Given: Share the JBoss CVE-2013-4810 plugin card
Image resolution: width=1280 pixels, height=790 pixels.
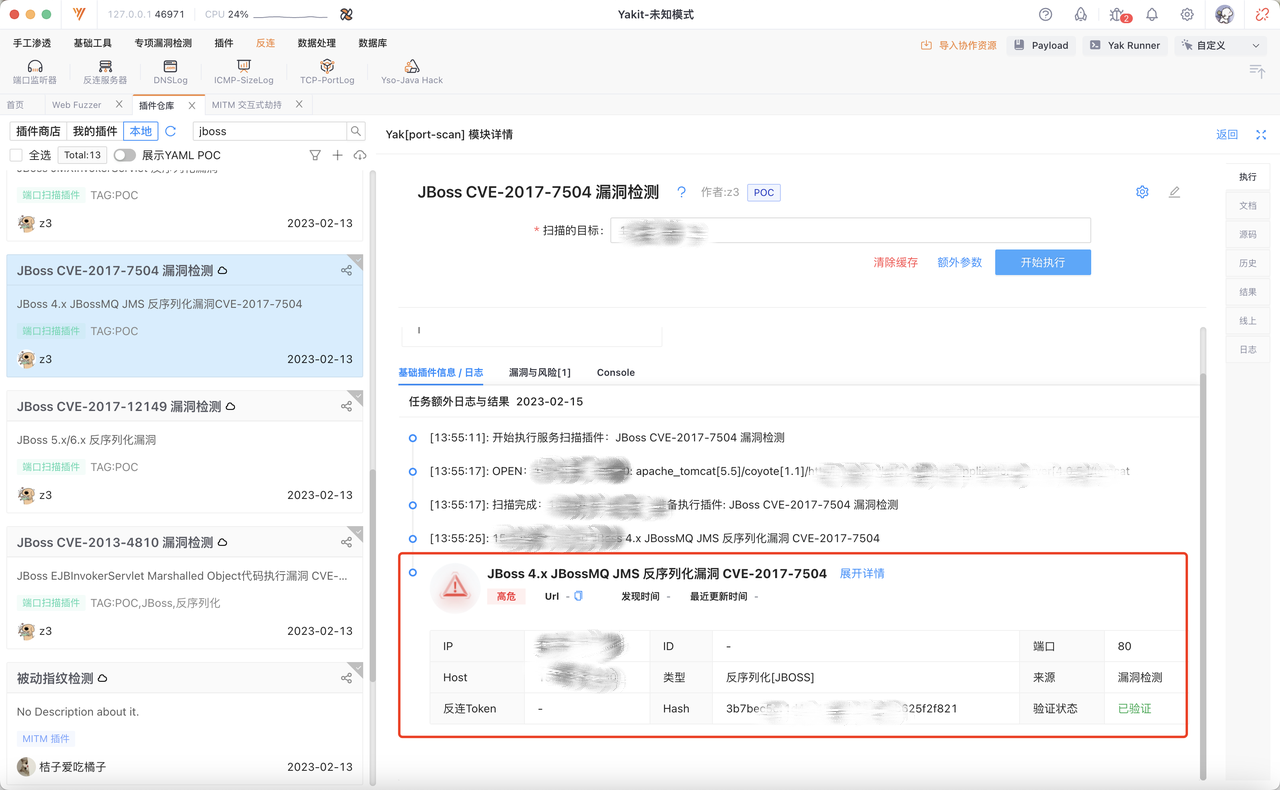Looking at the screenshot, I should coord(346,543).
